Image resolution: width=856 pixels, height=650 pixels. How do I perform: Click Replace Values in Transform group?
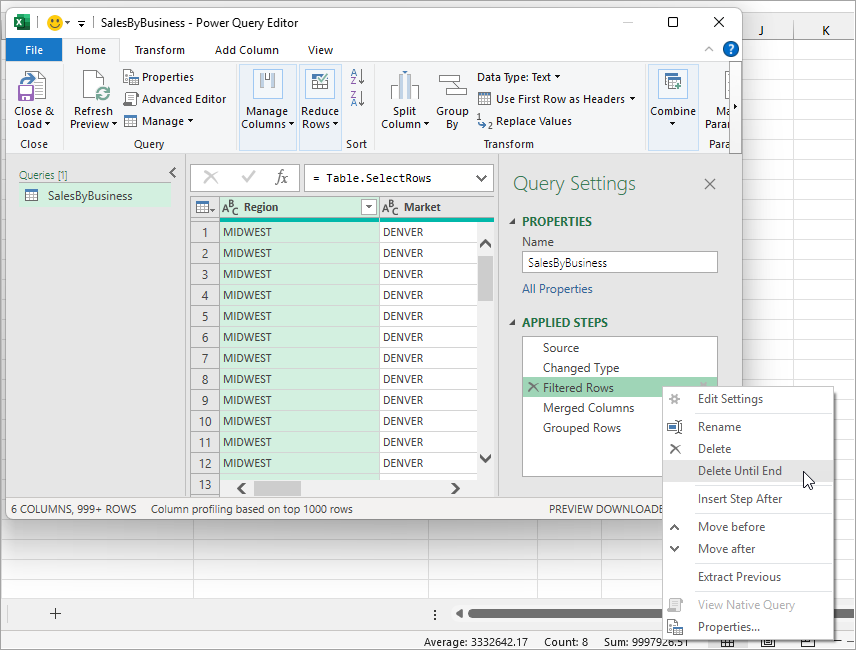coord(525,121)
